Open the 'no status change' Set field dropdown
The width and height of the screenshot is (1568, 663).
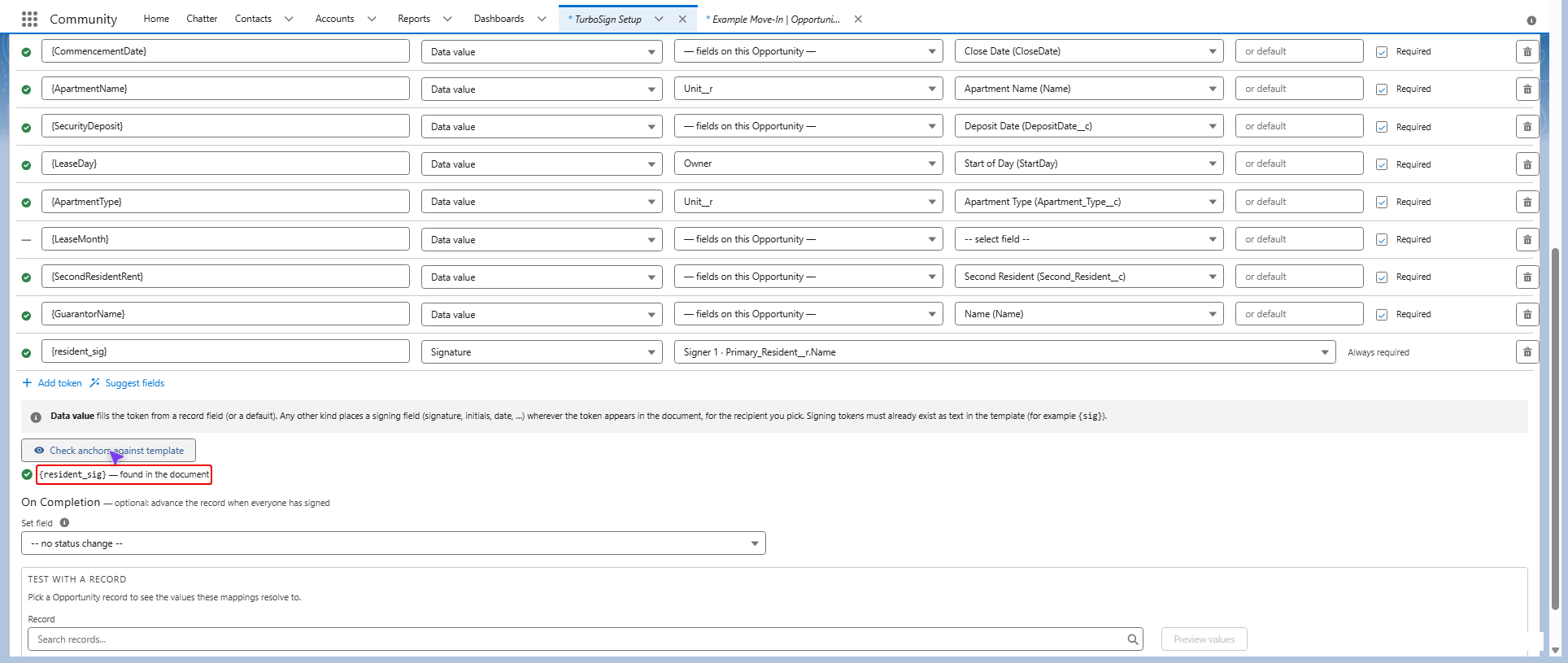pyautogui.click(x=394, y=543)
